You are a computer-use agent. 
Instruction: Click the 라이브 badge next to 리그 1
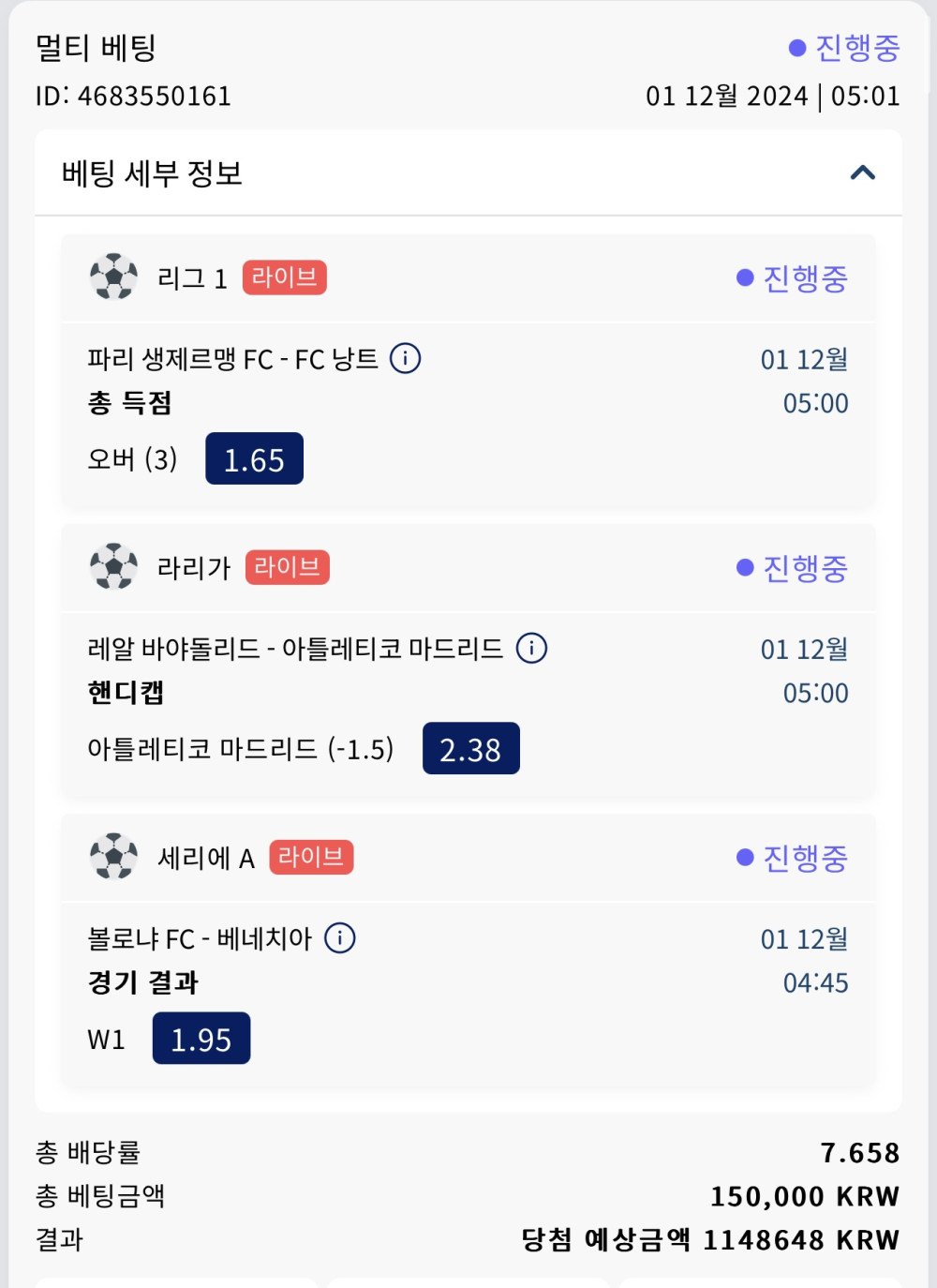tap(284, 277)
